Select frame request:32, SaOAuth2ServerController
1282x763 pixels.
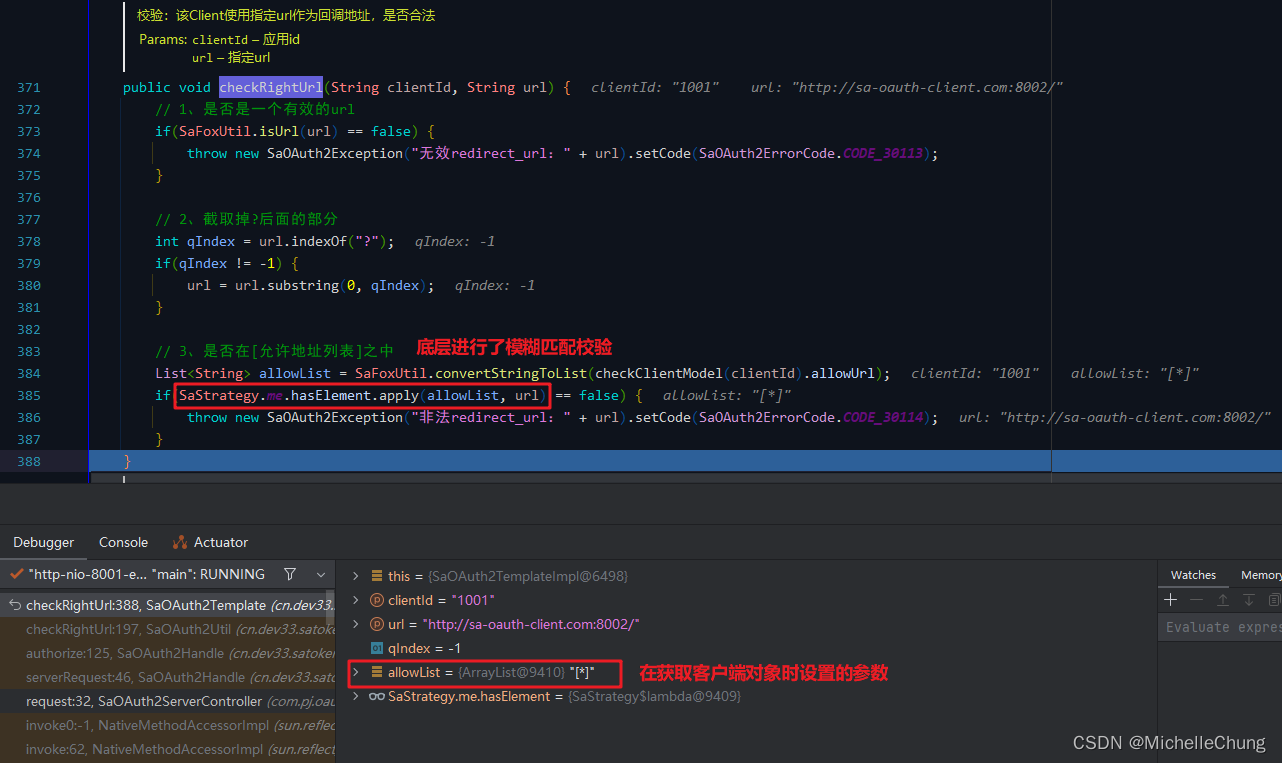[x=167, y=701]
